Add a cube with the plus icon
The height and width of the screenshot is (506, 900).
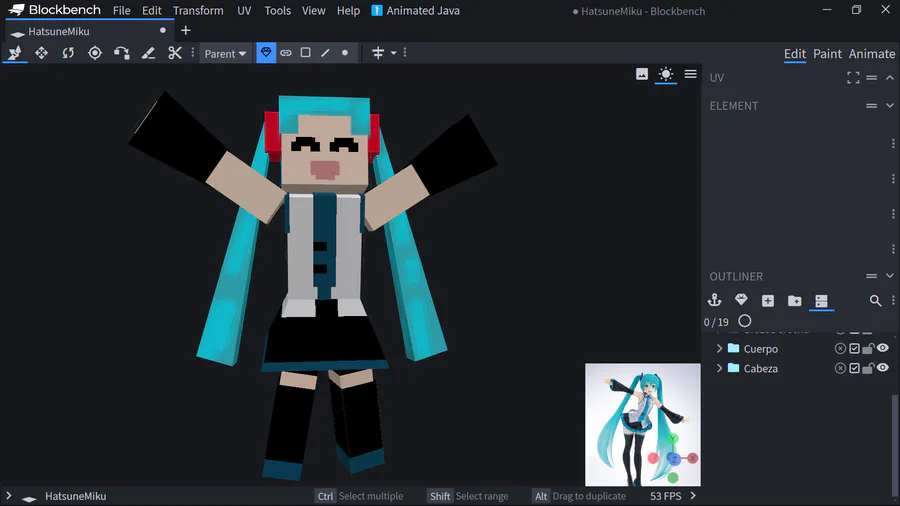pyautogui.click(x=768, y=301)
